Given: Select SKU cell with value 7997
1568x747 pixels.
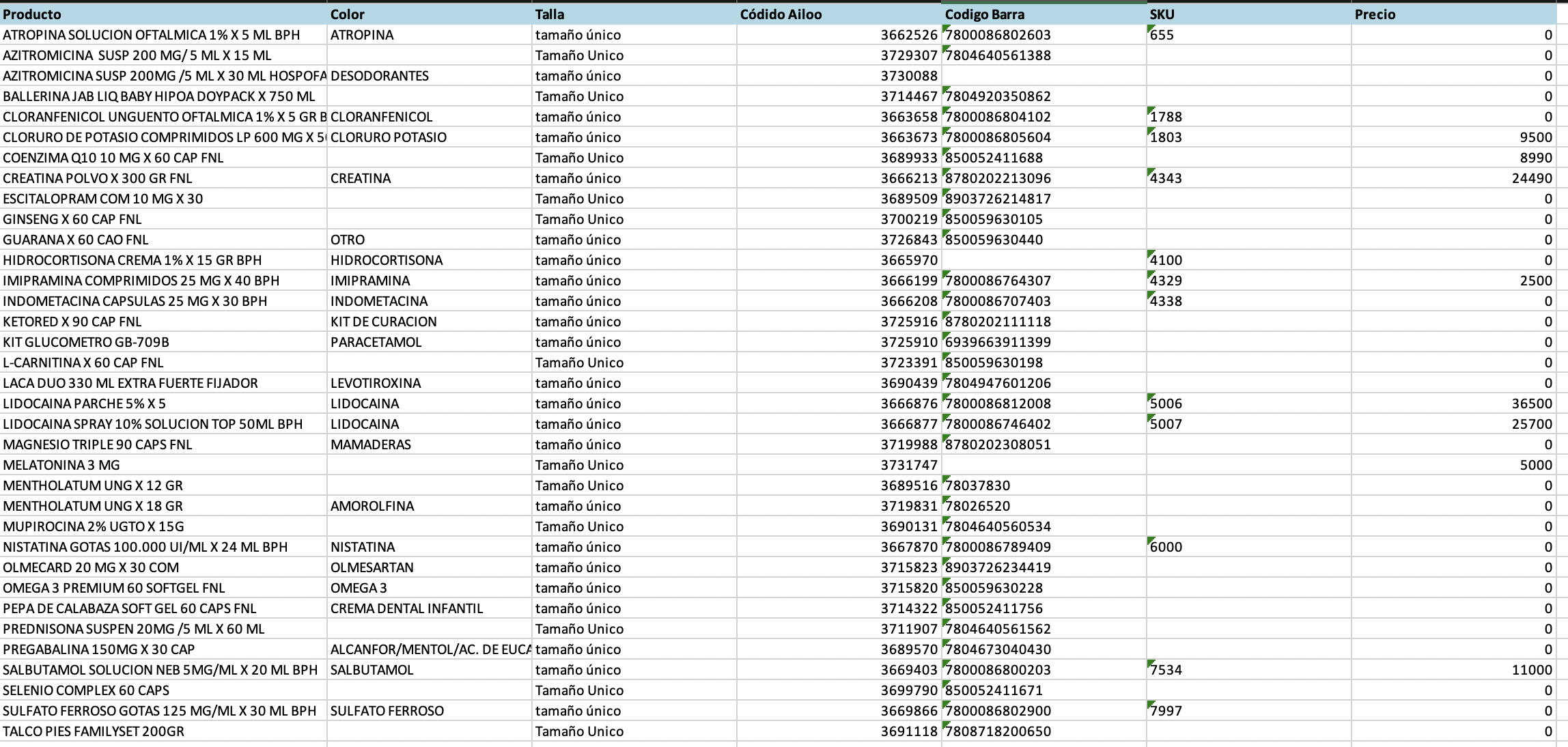Looking at the screenshot, I should (x=1166, y=711).
